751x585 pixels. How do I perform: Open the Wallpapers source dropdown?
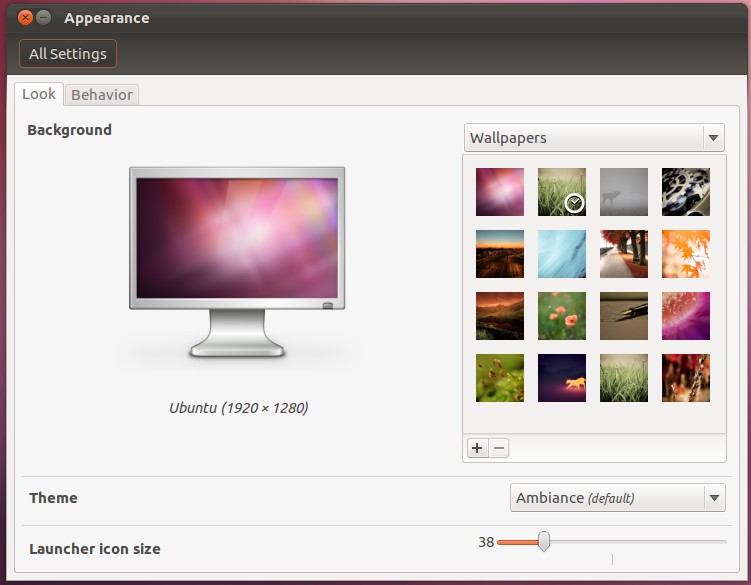pyautogui.click(x=594, y=138)
